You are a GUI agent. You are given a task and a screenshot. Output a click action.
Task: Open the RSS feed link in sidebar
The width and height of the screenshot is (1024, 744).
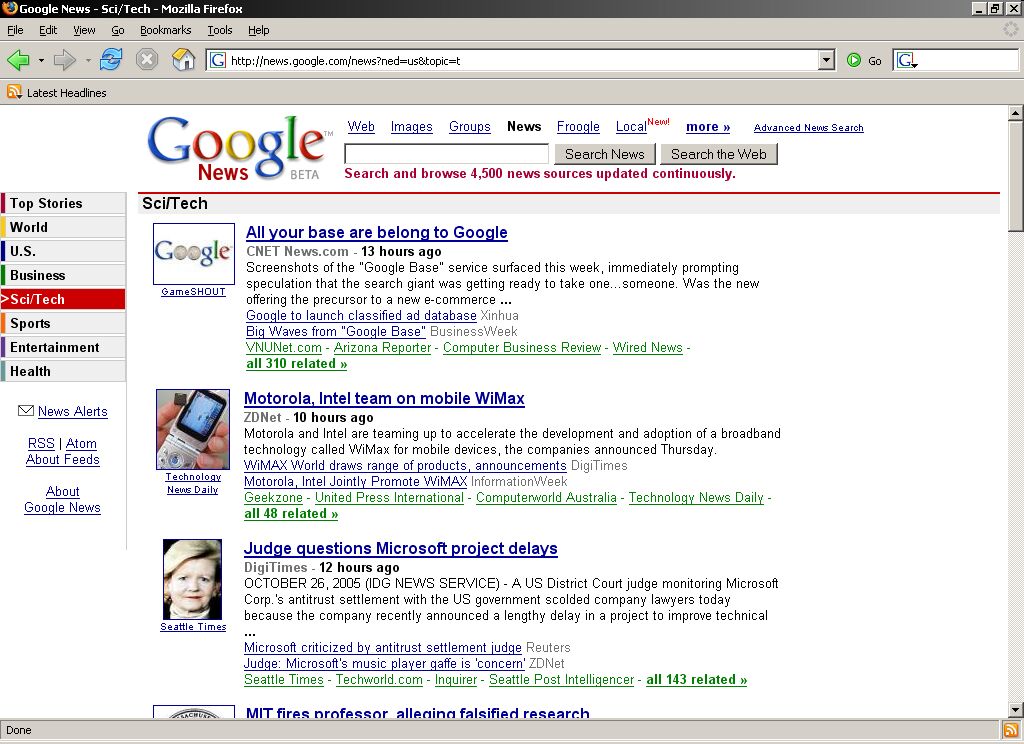[x=41, y=444]
